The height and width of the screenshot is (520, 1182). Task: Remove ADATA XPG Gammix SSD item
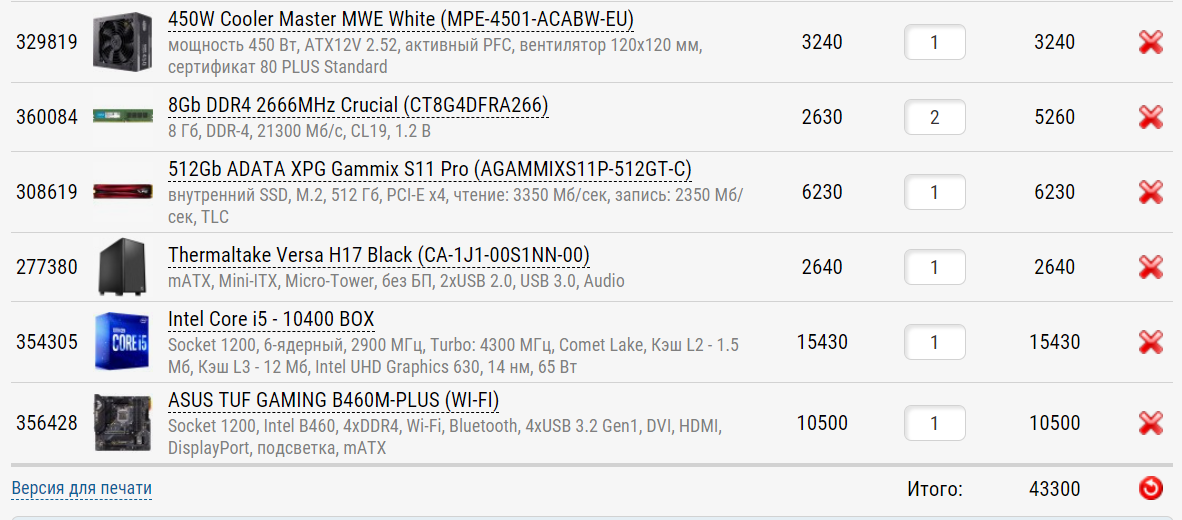[x=1151, y=192]
